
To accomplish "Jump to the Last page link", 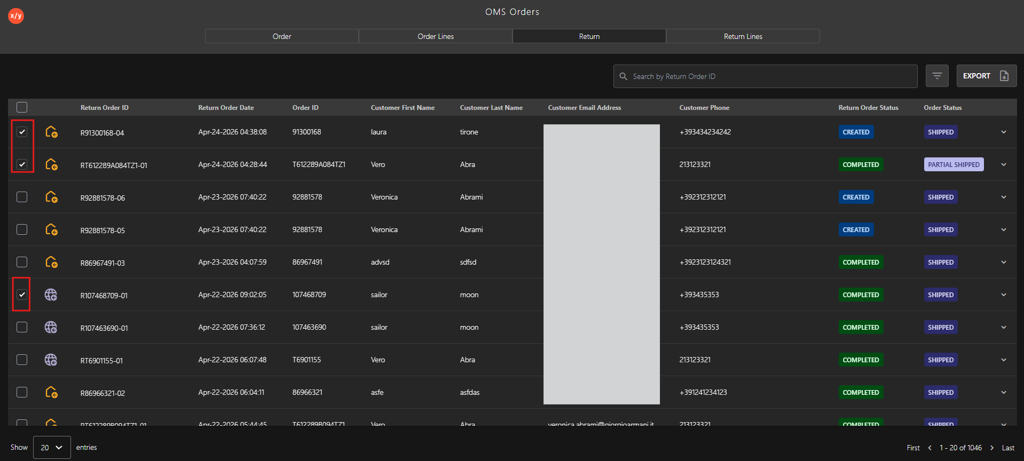I will click(1008, 448).
